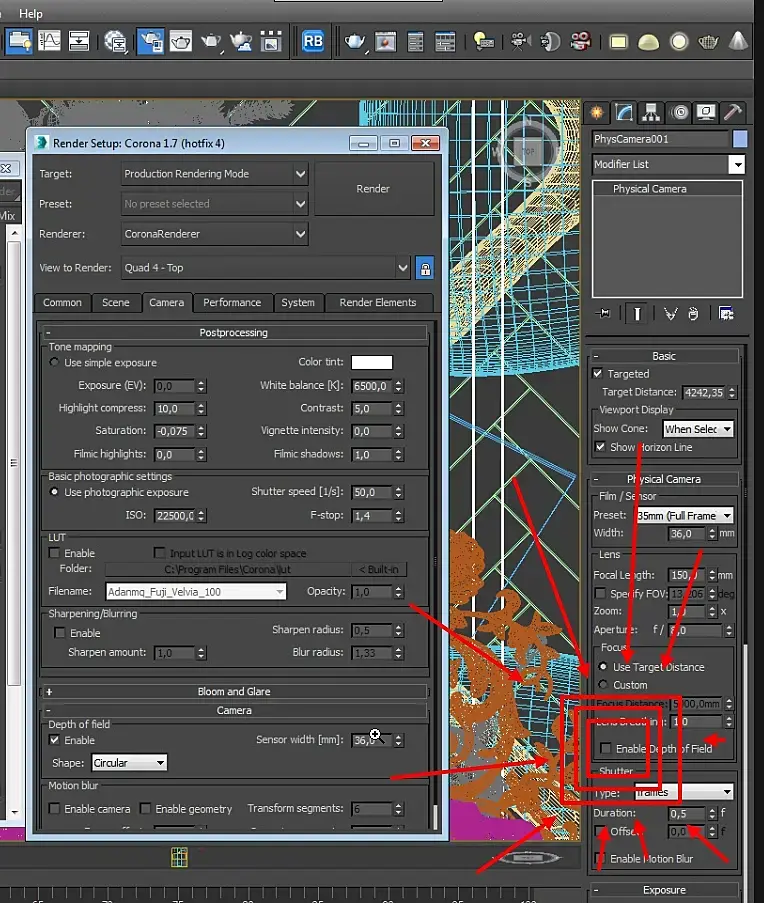Toggle the lock view to render button
Image resolution: width=764 pixels, height=903 pixels.
425,268
